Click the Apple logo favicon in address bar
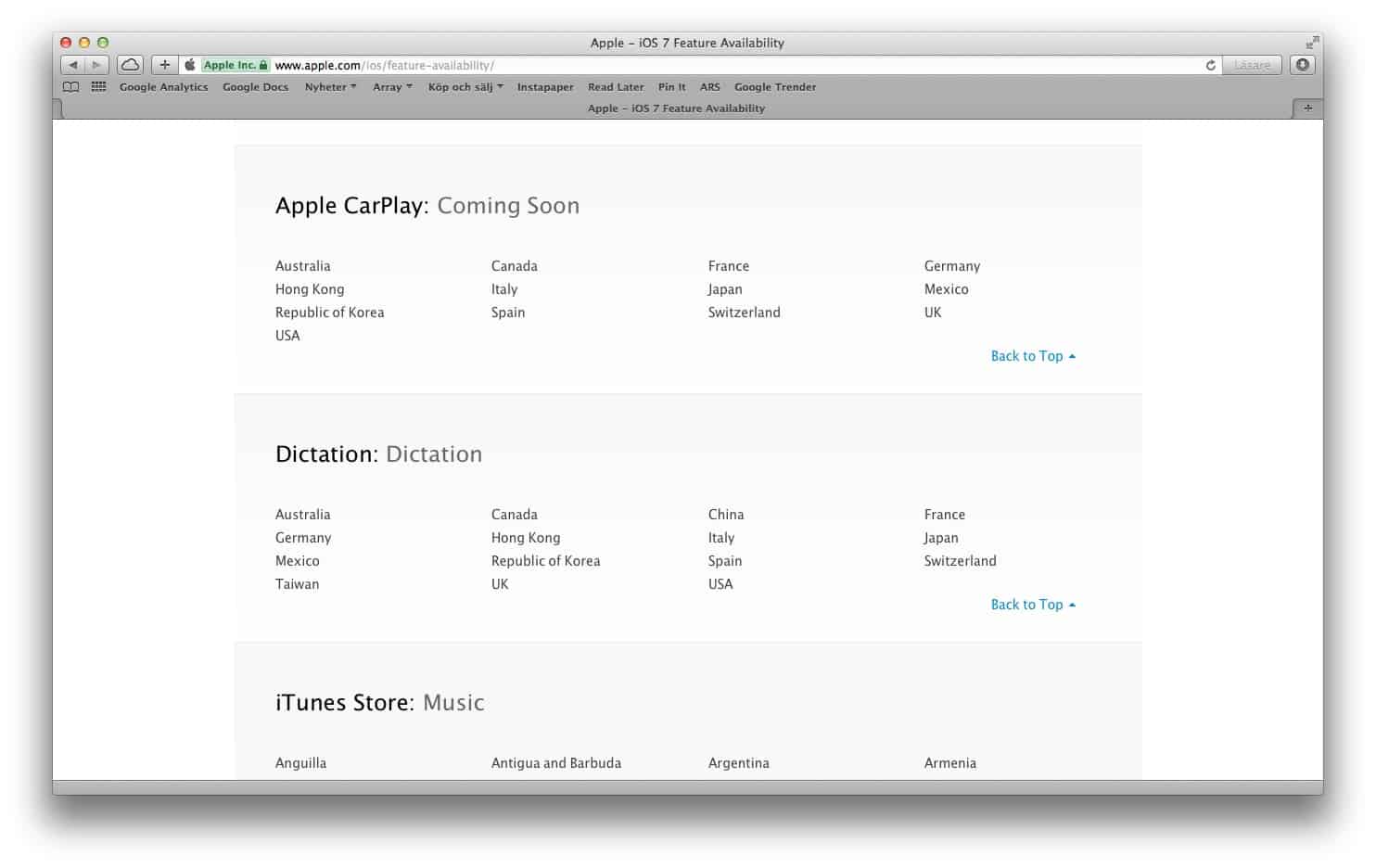This screenshot has height=868, width=1376. tap(190, 65)
